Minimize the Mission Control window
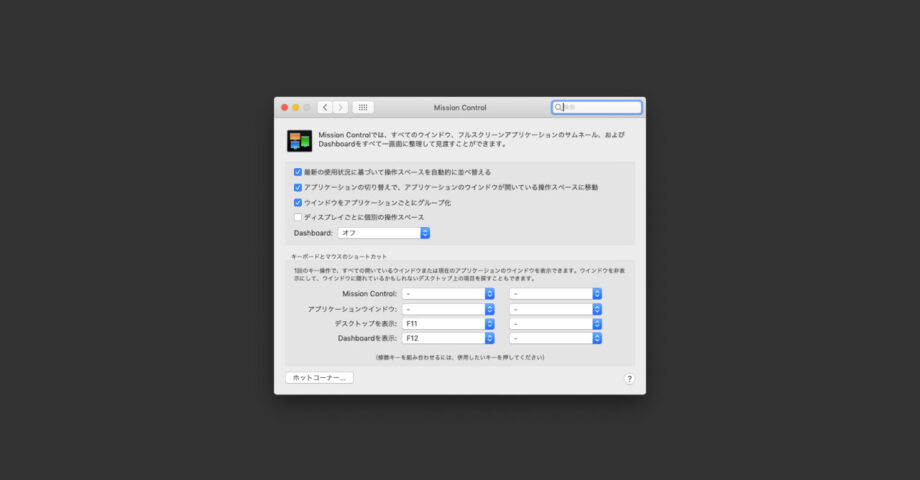The width and height of the screenshot is (920, 480). pos(296,107)
